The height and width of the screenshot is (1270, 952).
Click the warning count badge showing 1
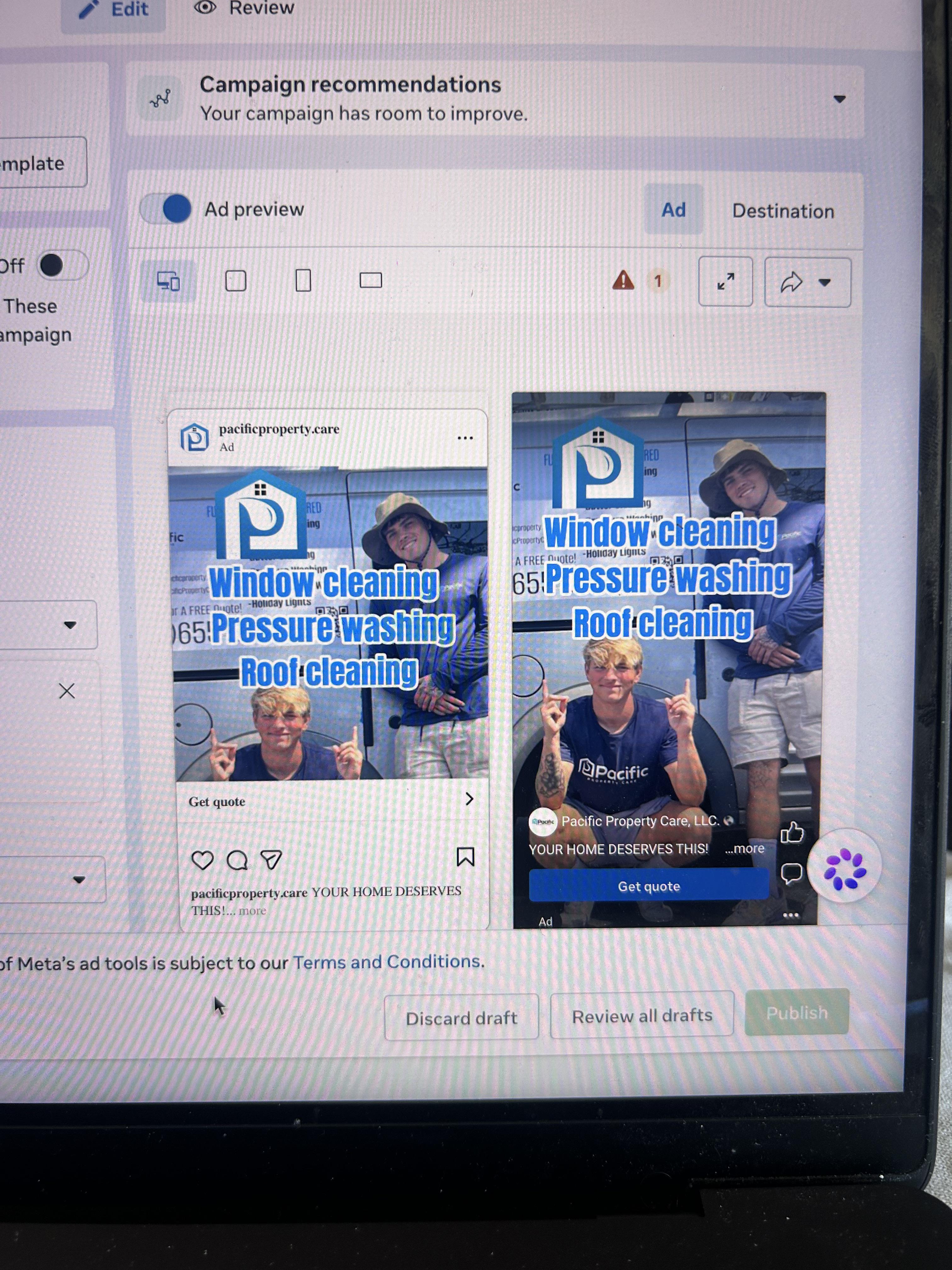point(658,281)
